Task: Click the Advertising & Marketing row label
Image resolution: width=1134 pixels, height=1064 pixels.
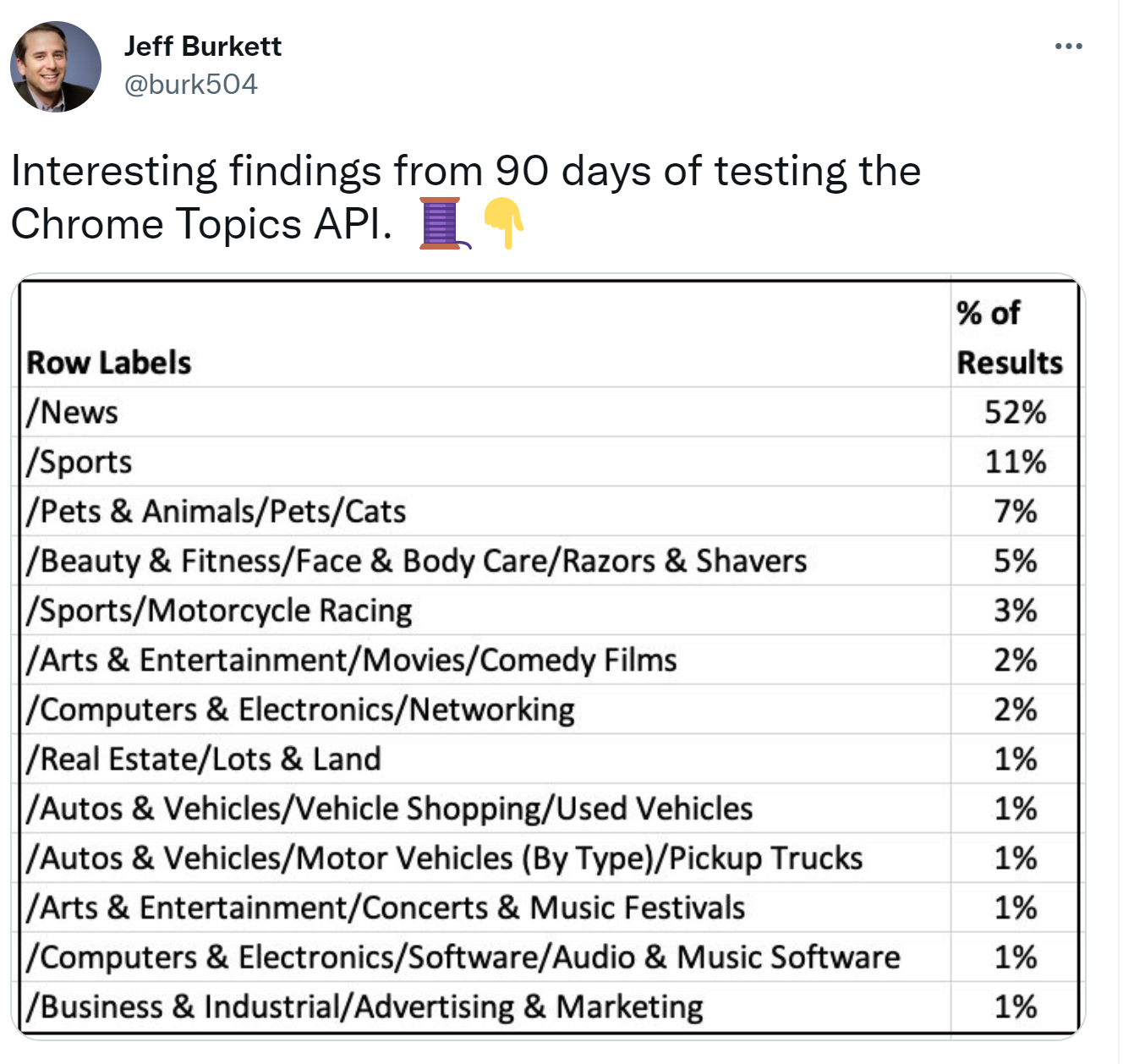Action: (365, 1006)
